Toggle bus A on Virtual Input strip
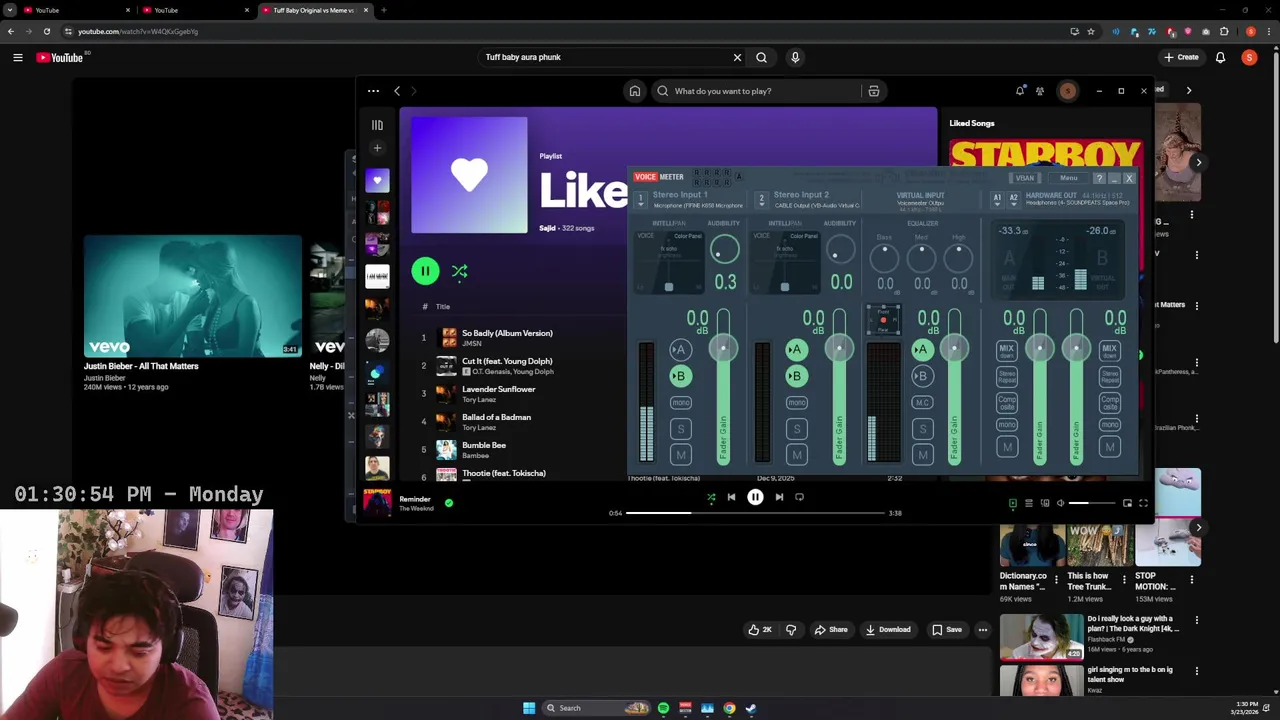This screenshot has height=720, width=1280. tap(922, 350)
